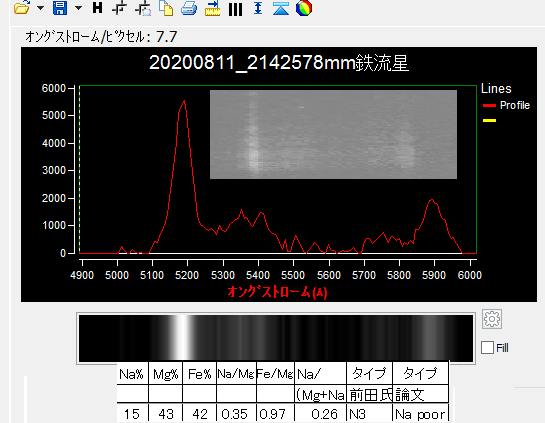Click the copy pages icon
Viewport: 545px width, 423px height.
tap(166, 8)
